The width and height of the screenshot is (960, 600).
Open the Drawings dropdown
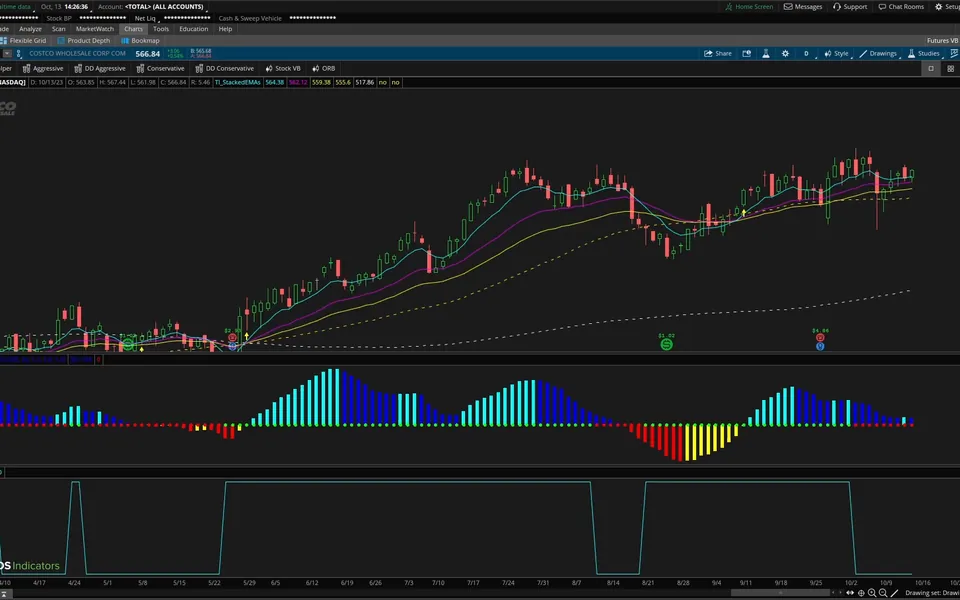pos(878,53)
